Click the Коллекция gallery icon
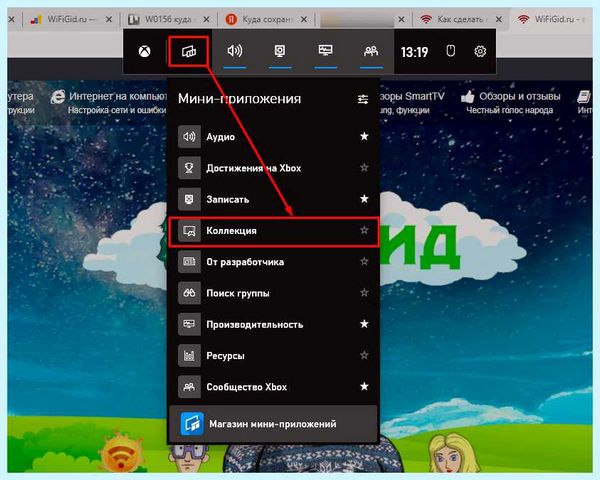The image size is (600, 480). tap(189, 231)
